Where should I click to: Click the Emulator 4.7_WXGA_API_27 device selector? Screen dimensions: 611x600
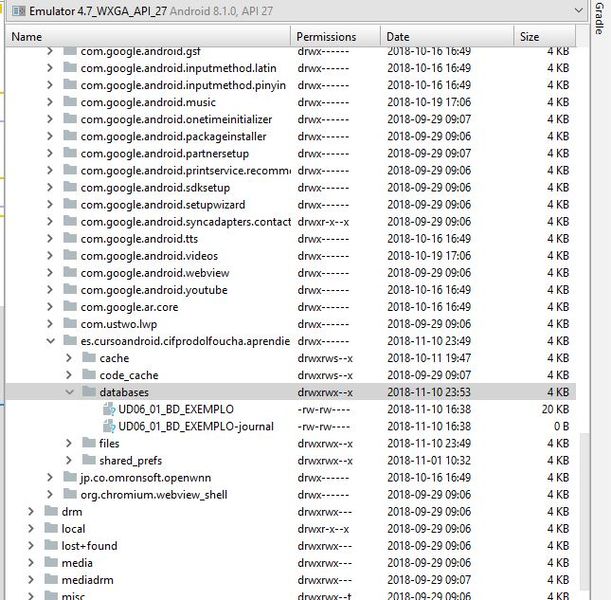click(x=297, y=11)
